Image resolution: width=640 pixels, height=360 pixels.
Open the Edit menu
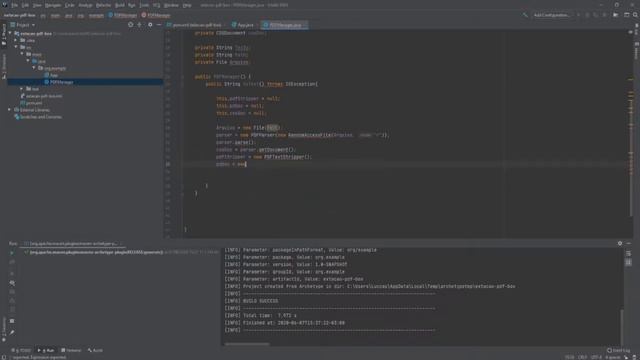click(x=25, y=5)
